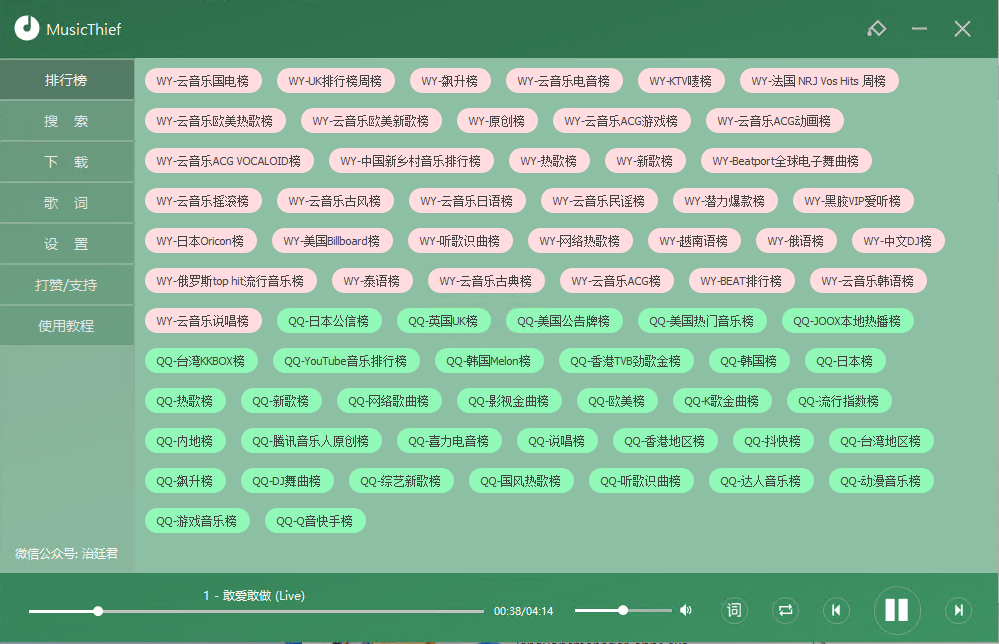Open WY-原创榜 chart

[x=497, y=121]
